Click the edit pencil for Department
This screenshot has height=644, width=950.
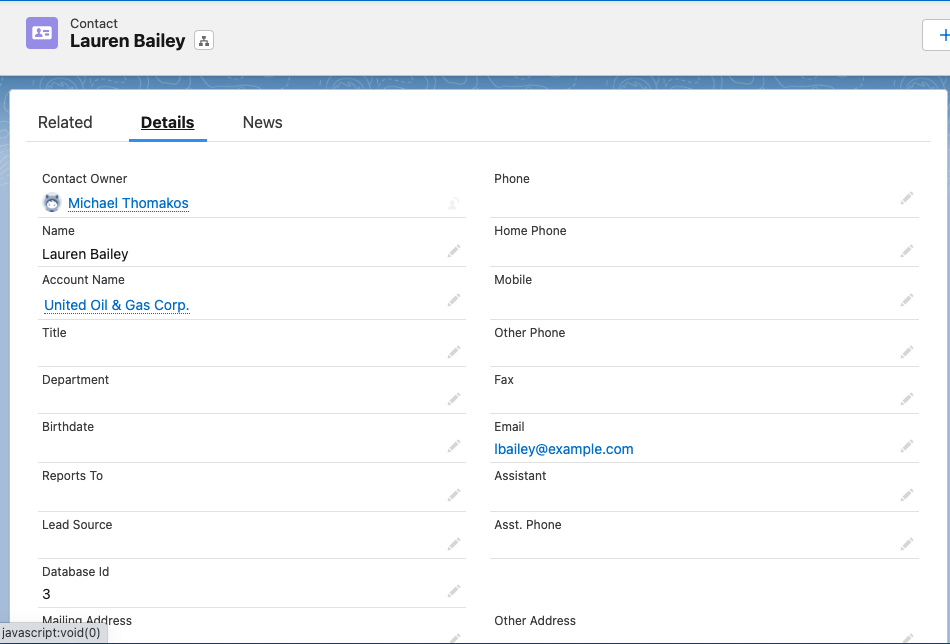point(453,399)
